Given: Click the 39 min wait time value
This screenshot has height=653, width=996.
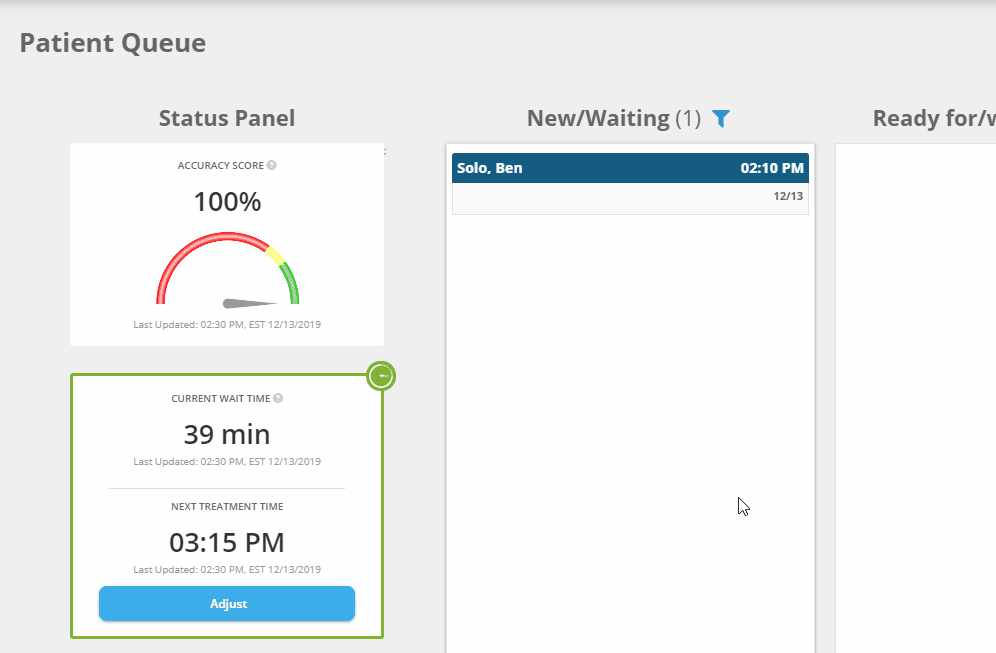Looking at the screenshot, I should 227,434.
